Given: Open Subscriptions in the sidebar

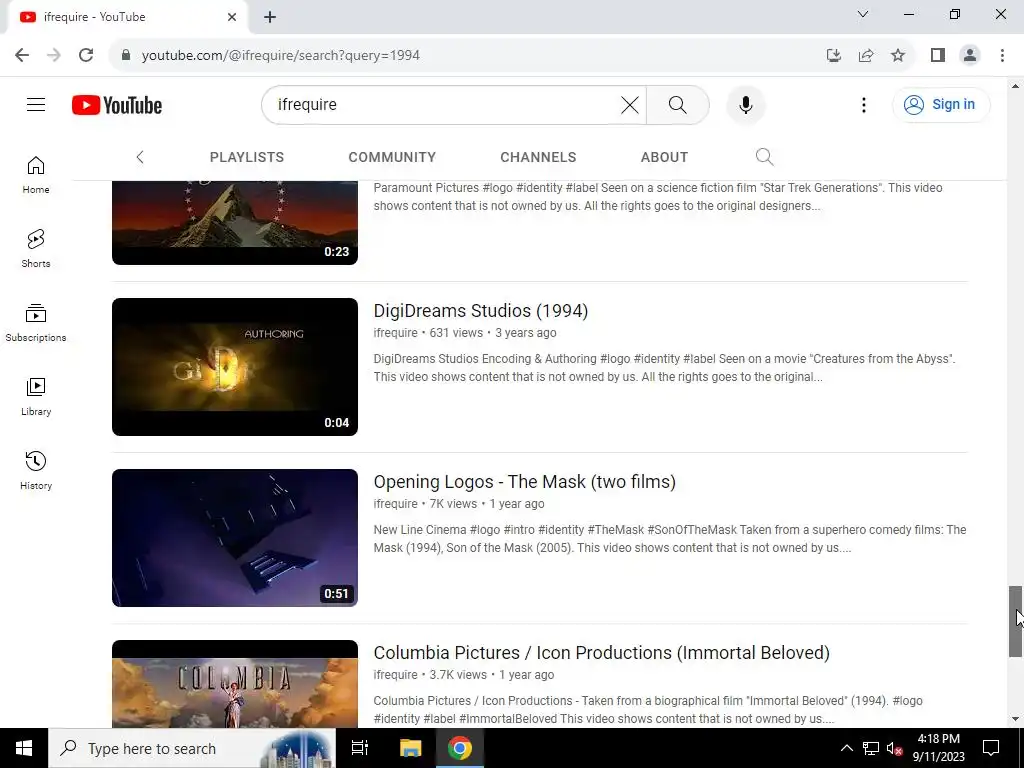Looking at the screenshot, I should pos(36,323).
